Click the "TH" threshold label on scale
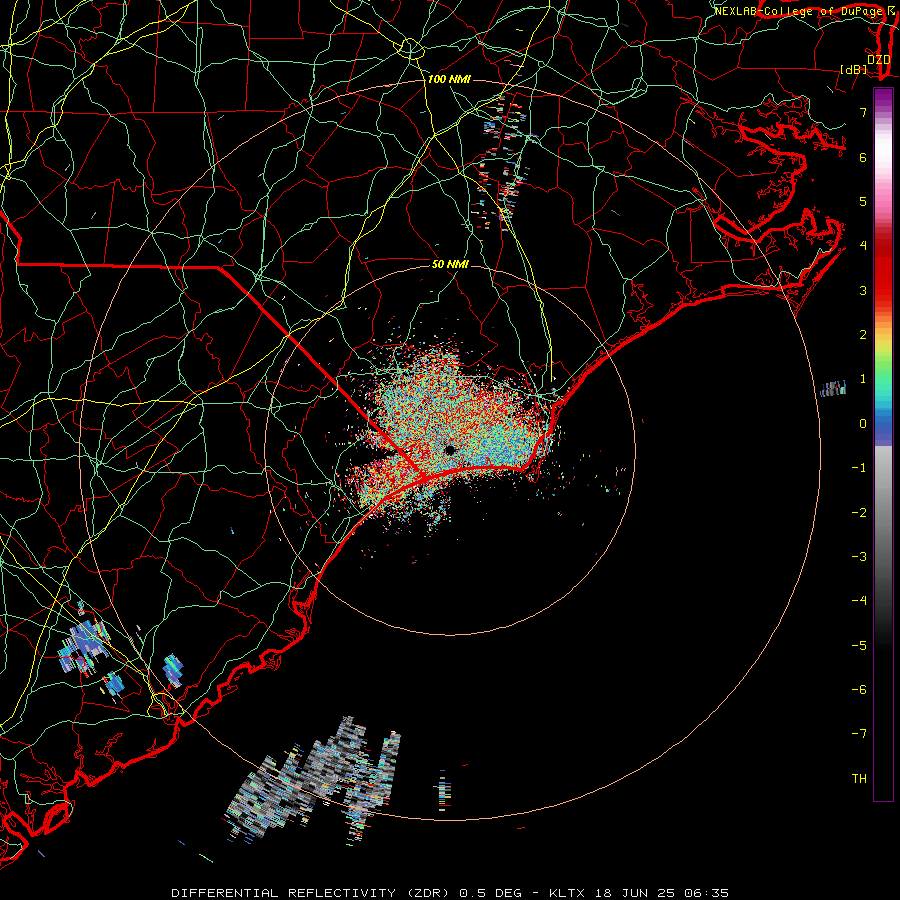The image size is (900, 900). pyautogui.click(x=859, y=778)
